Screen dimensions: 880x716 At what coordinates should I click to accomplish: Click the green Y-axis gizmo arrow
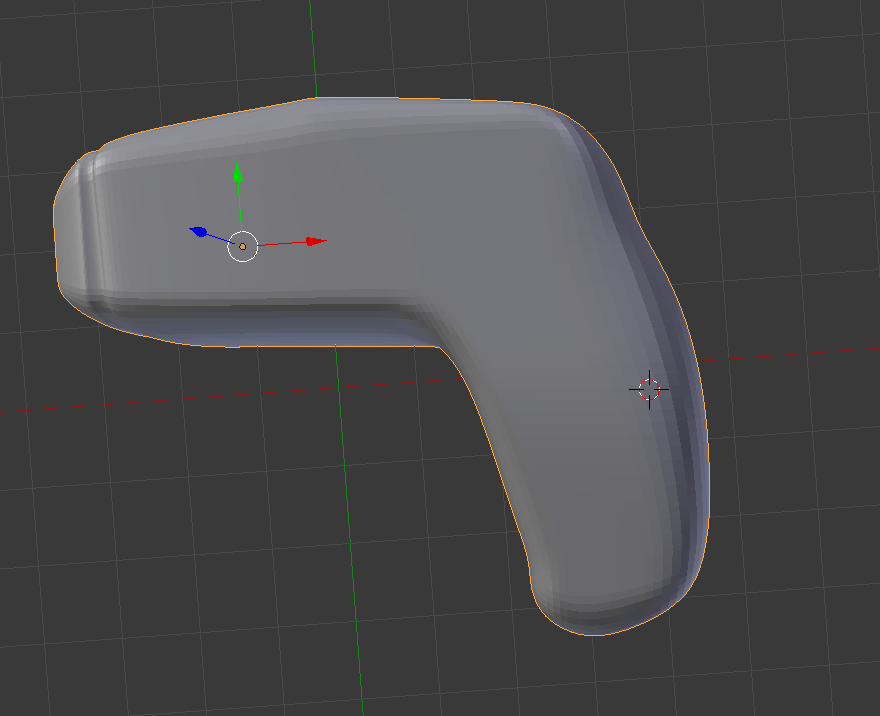(x=238, y=175)
